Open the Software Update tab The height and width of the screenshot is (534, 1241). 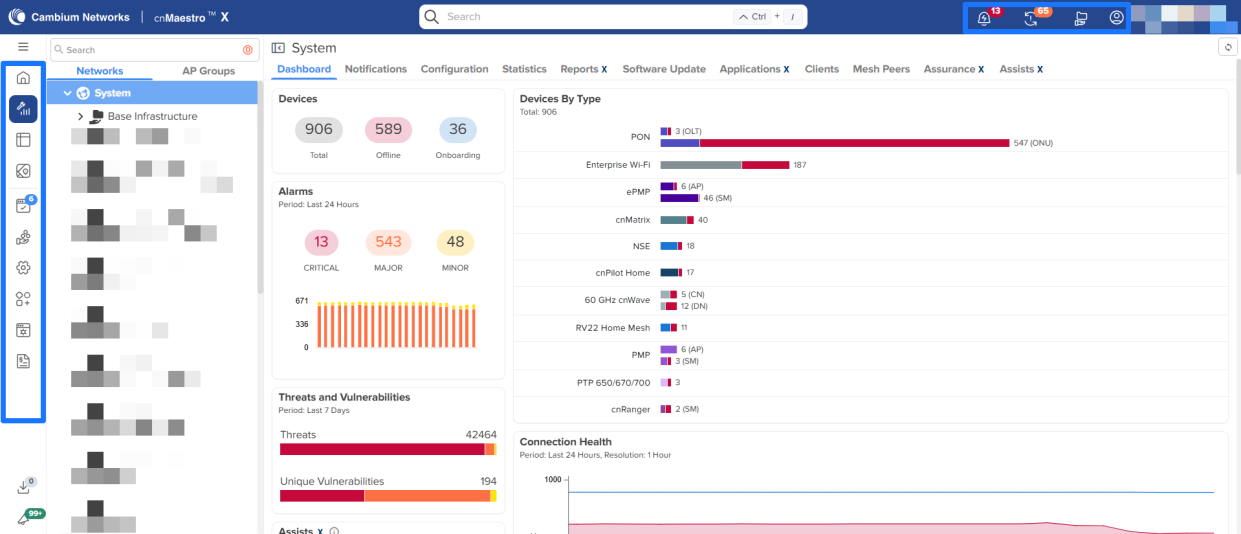point(663,69)
